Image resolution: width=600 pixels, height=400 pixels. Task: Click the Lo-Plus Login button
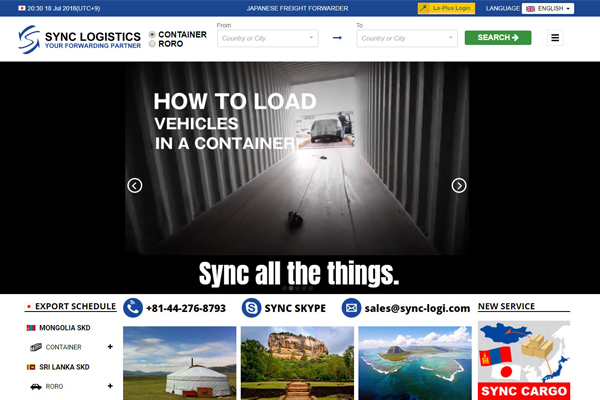(x=446, y=8)
